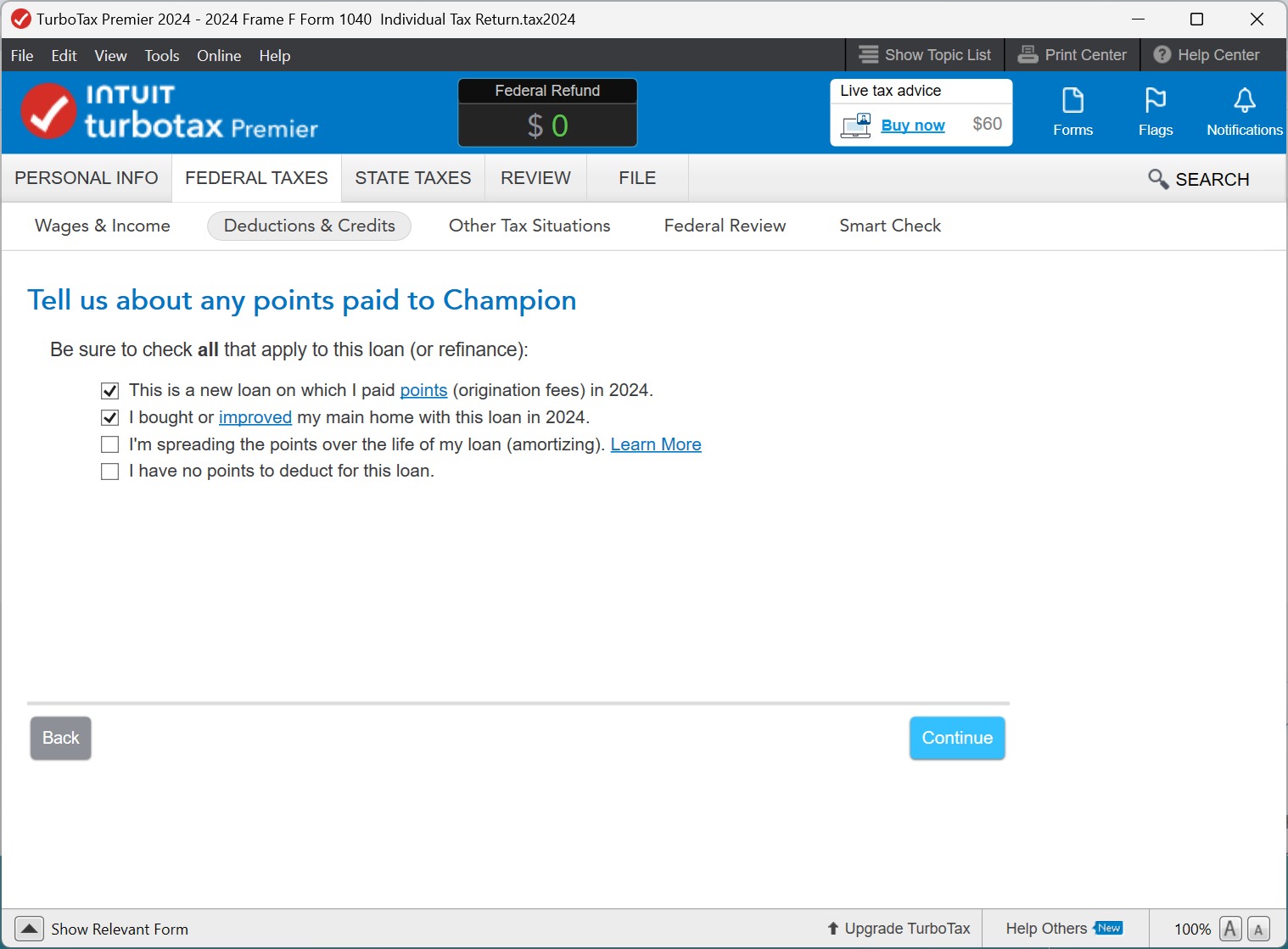This screenshot has height=949, width=1288.
Task: Click the Show Topic List icon
Action: click(868, 55)
